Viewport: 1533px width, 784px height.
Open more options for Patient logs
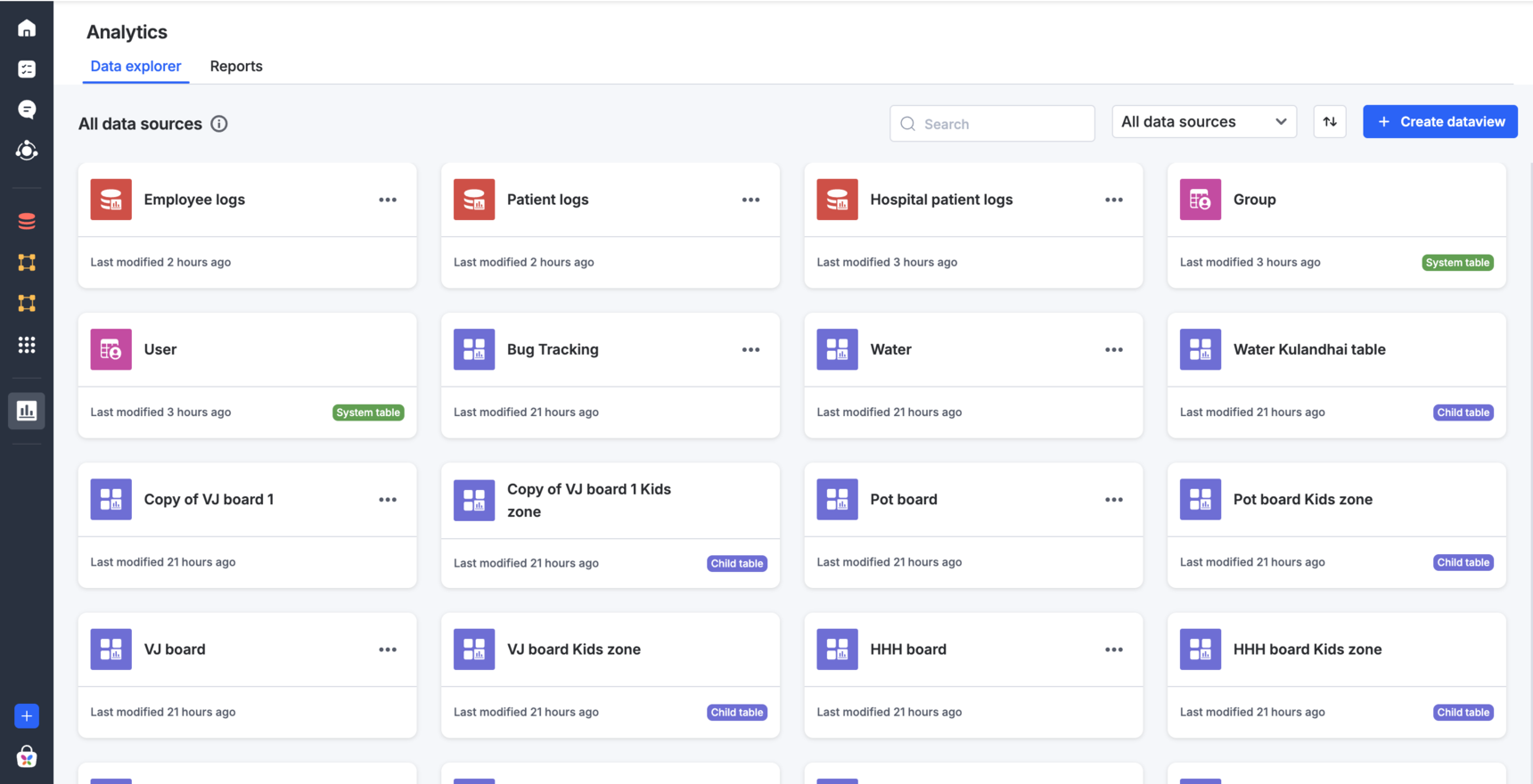pos(751,200)
